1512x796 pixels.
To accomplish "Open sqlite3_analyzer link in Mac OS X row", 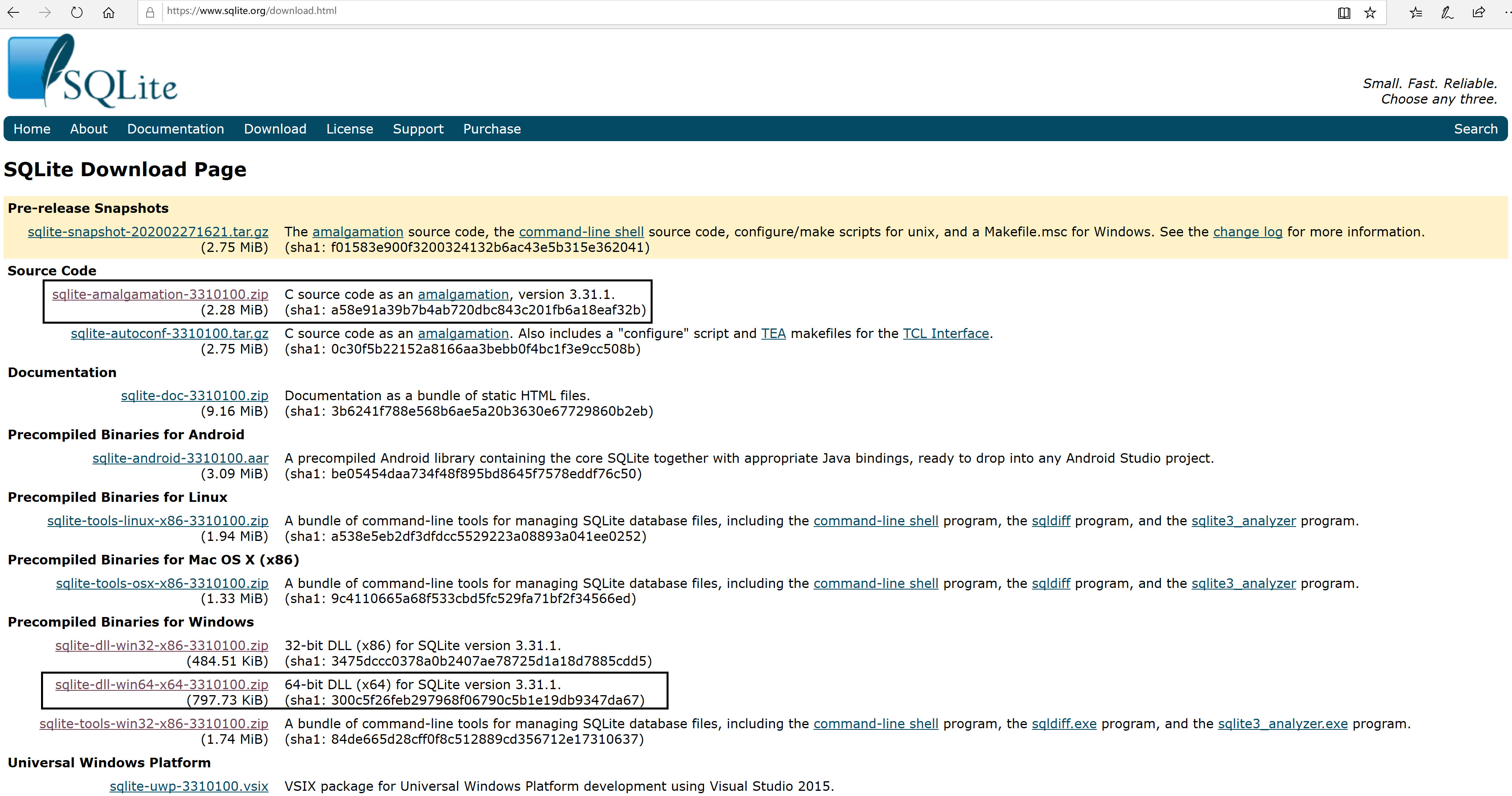I will (1243, 584).
